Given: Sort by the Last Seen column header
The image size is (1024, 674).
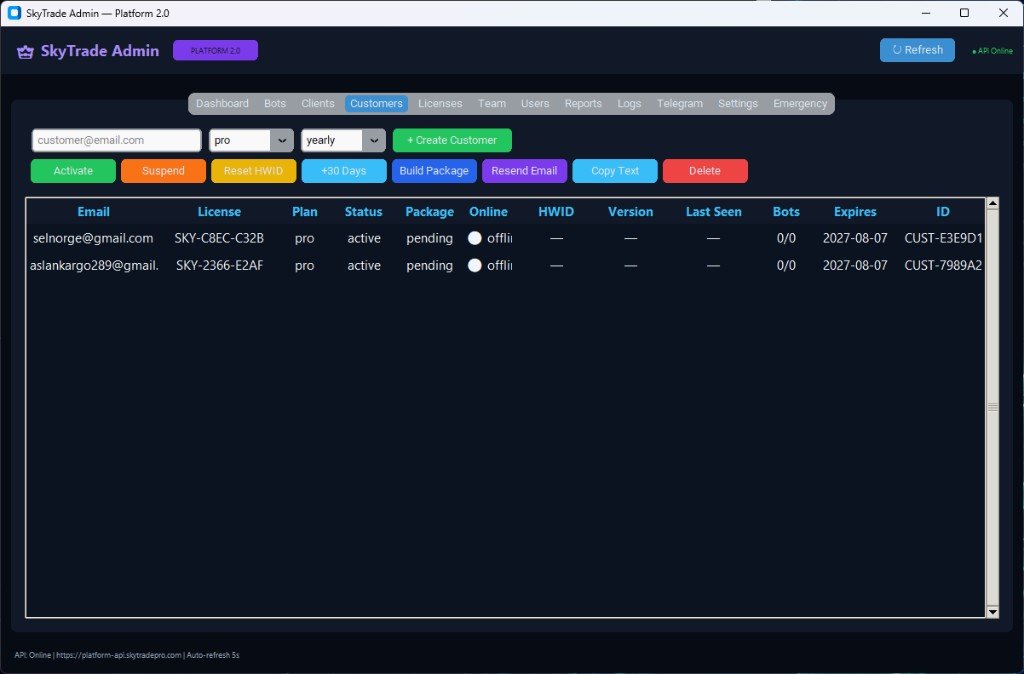Looking at the screenshot, I should pyautogui.click(x=713, y=212).
